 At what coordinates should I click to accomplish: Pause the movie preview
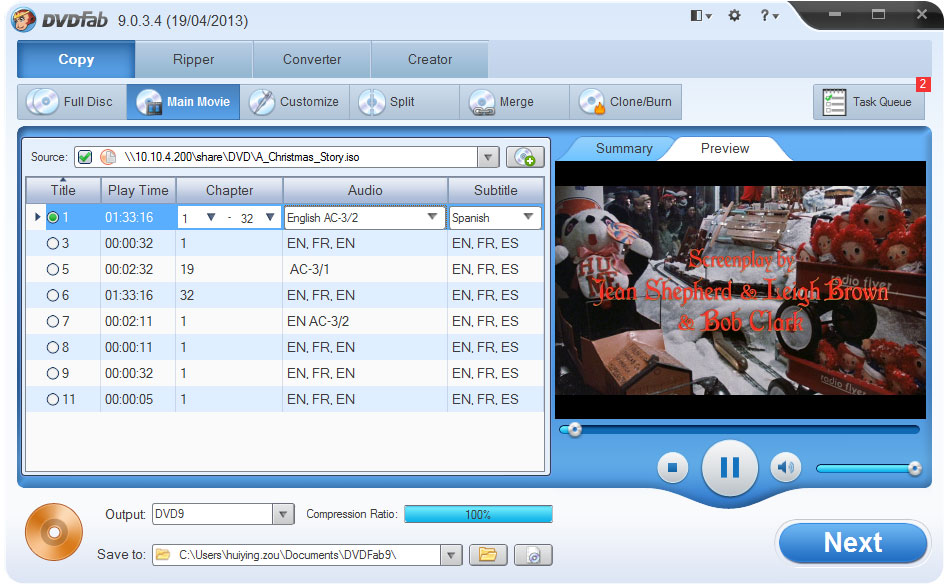(x=729, y=467)
